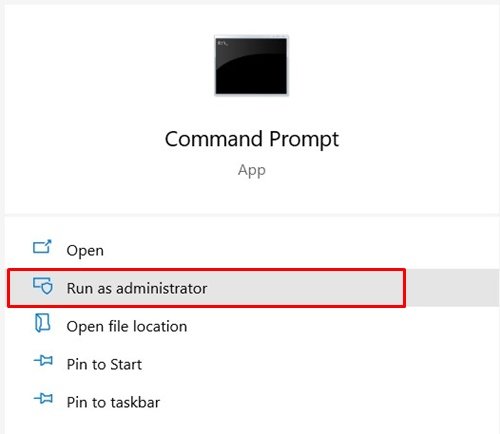500x434 pixels.
Task: Click gray highlighted area outside red box
Action: click(452, 288)
